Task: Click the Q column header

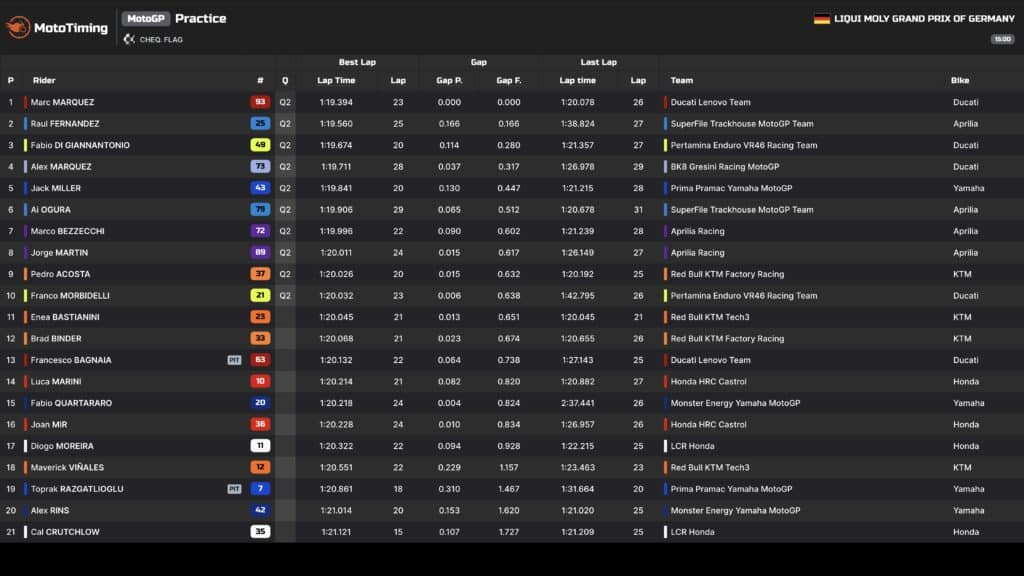Action: point(285,80)
